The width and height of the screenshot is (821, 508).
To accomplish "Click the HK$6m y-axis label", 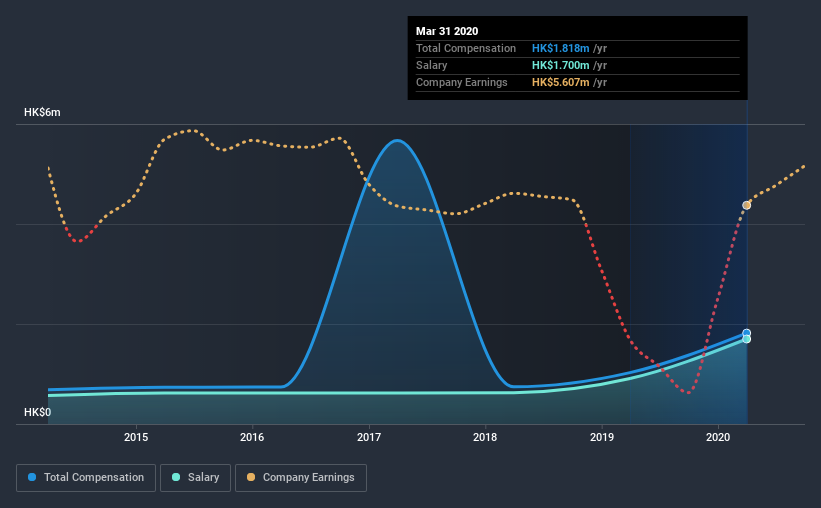I will click(x=42, y=113).
